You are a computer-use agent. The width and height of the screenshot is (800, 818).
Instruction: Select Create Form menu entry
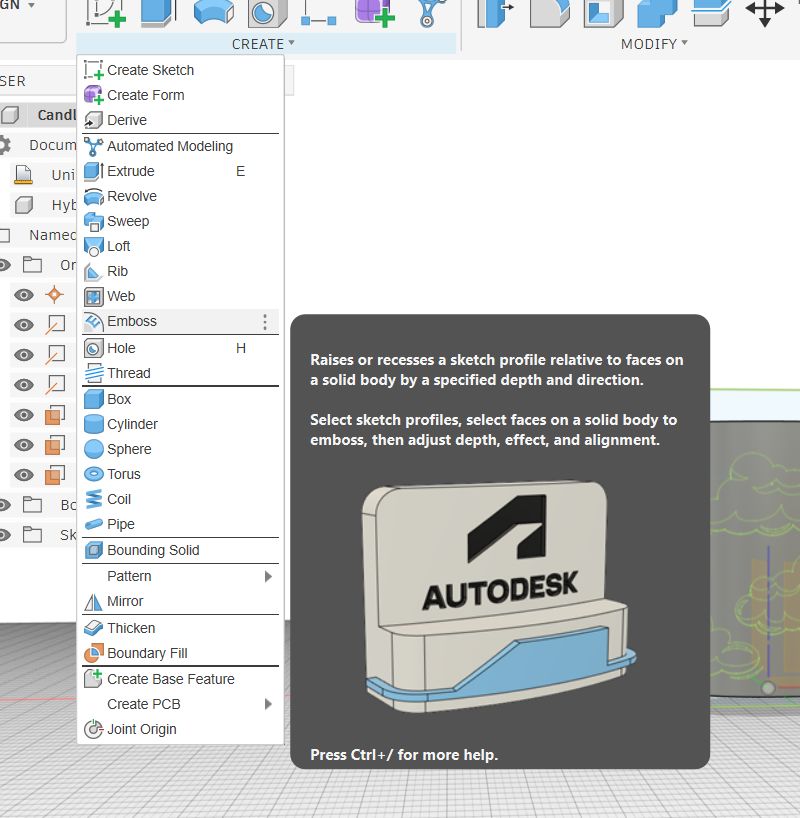(x=180, y=95)
